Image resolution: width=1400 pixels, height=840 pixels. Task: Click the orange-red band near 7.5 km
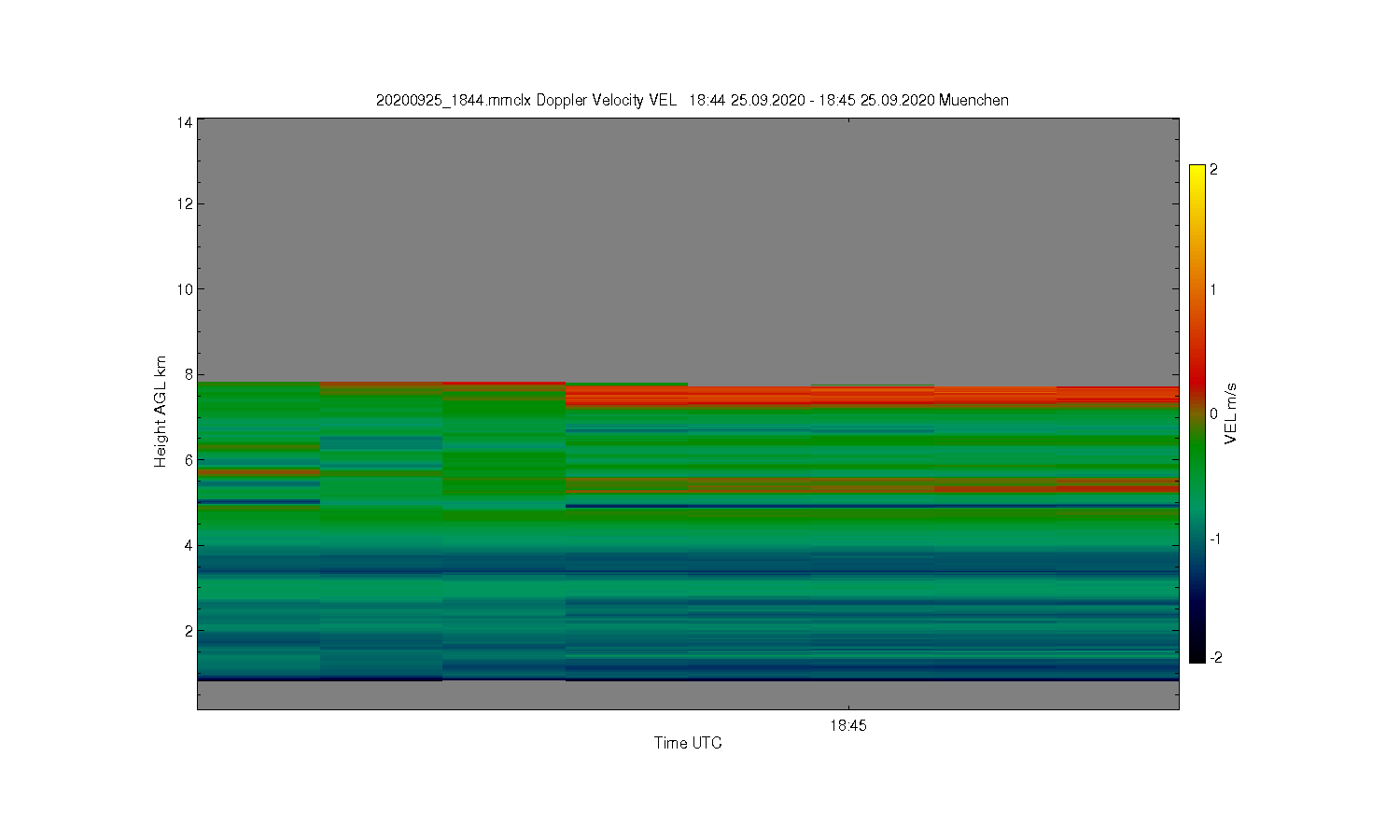[872, 396]
